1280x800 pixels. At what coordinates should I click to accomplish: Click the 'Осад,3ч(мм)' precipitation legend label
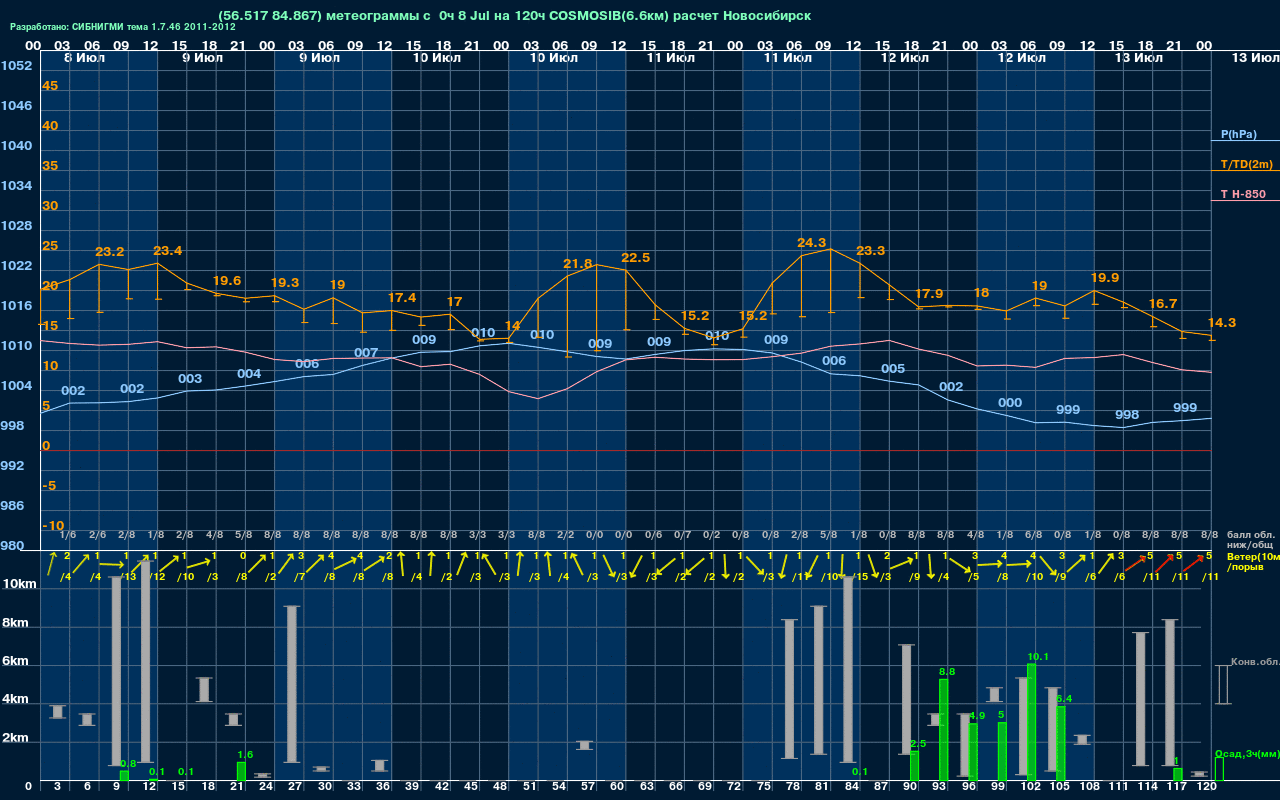click(1246, 753)
